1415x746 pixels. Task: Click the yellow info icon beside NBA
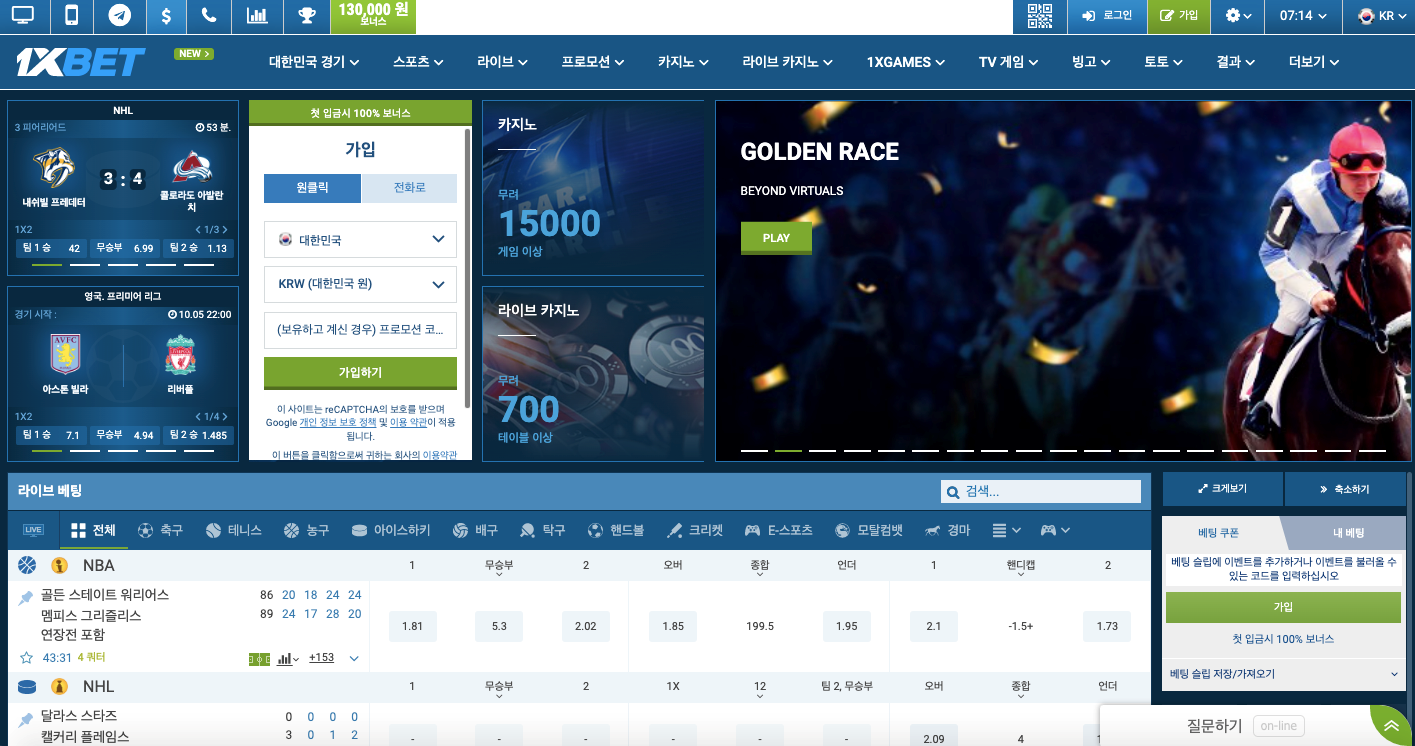click(x=59, y=565)
